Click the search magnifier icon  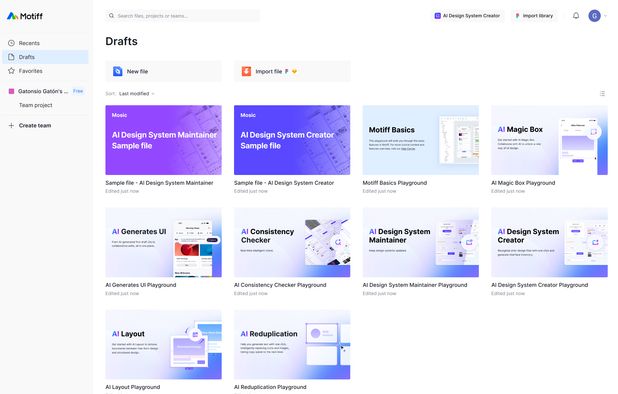pyautogui.click(x=112, y=16)
